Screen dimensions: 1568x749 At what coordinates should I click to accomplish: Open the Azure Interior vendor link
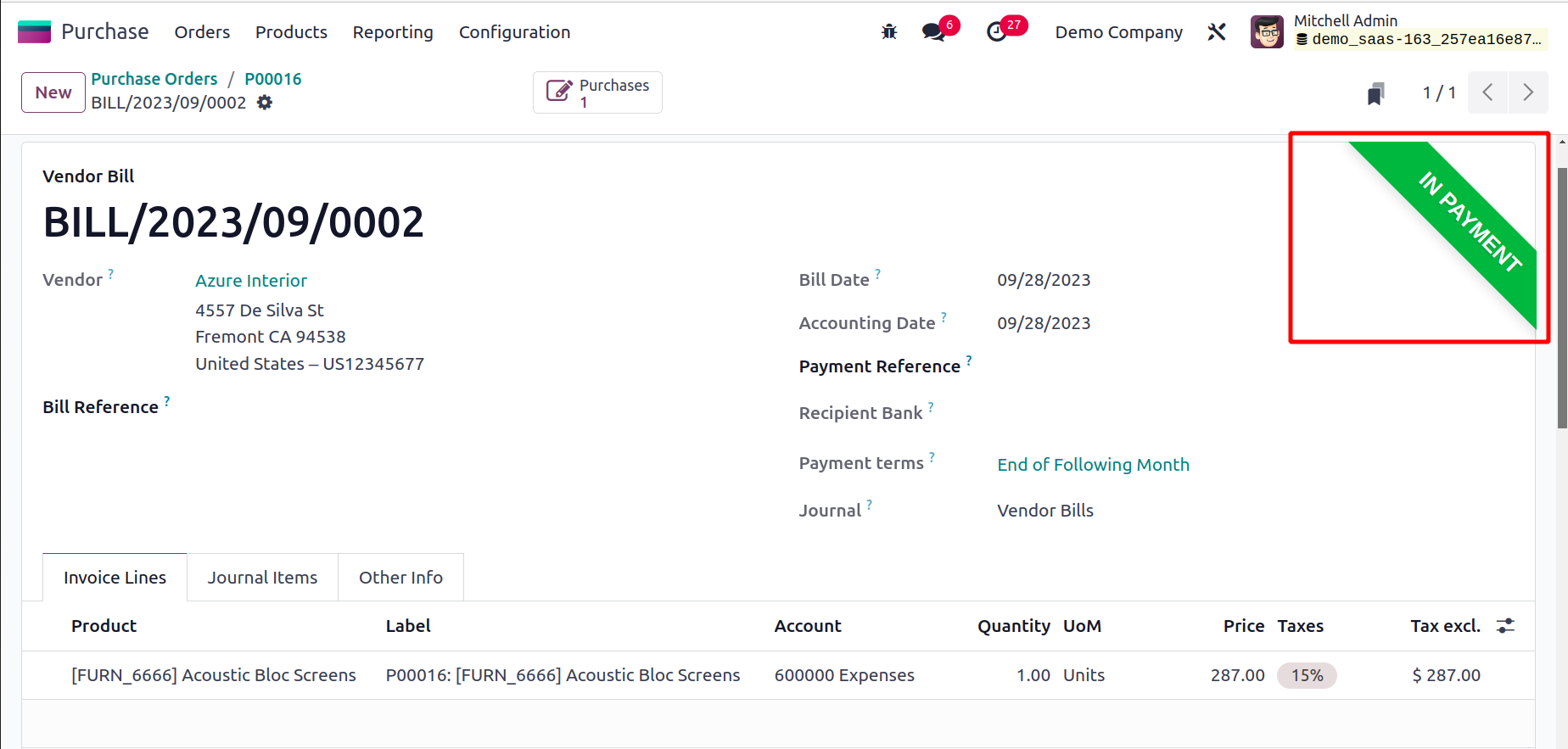point(251,281)
